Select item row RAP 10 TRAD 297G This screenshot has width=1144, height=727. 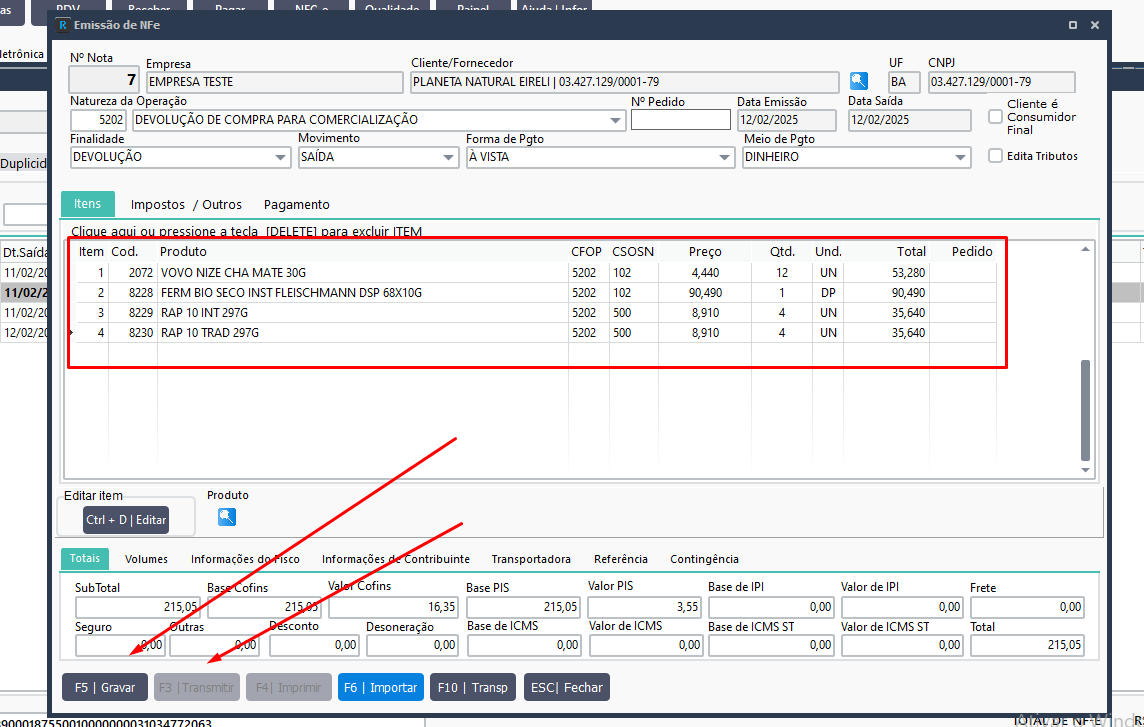[536, 333]
